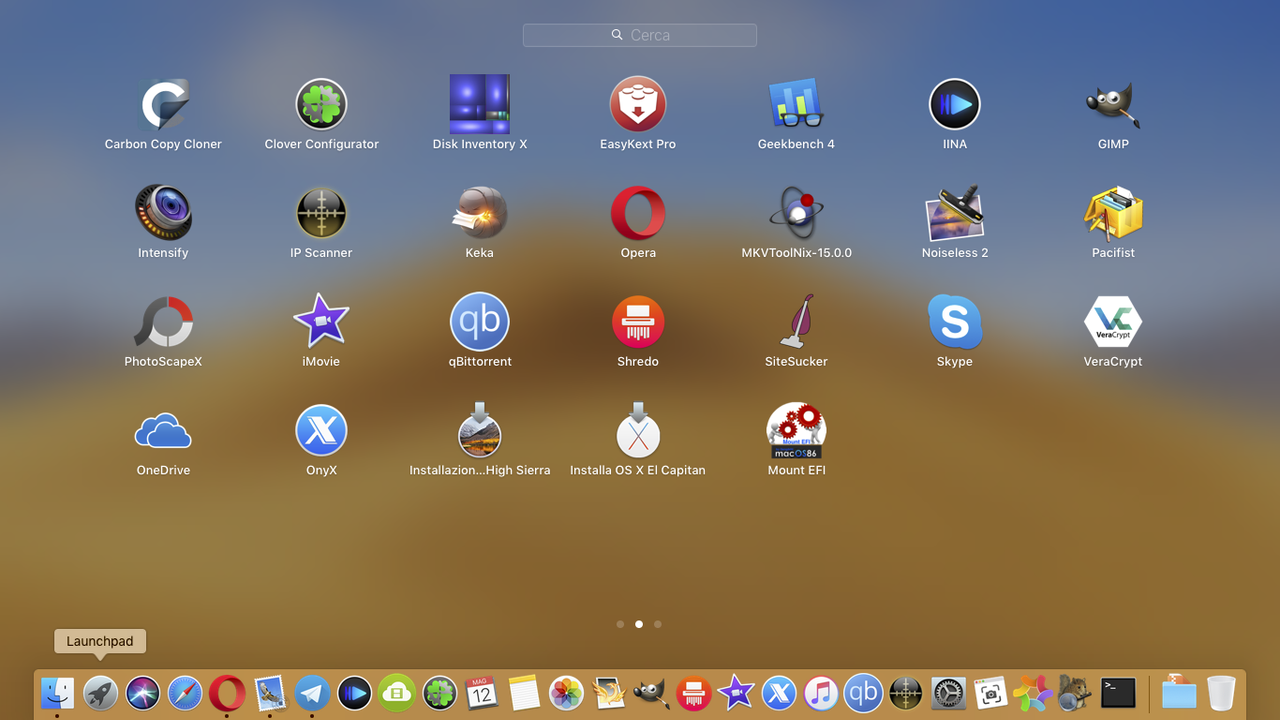Open Opera from the Launchpad grid
This screenshot has height=720, width=1280.
pyautogui.click(x=638, y=213)
